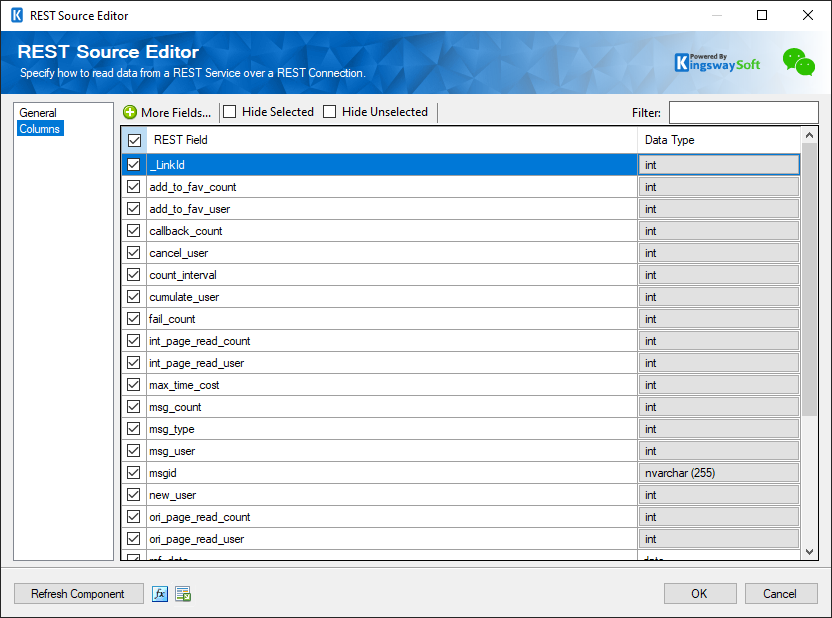The image size is (832, 618).
Task: Click the data type cell for count_interval
Action: (x=719, y=275)
